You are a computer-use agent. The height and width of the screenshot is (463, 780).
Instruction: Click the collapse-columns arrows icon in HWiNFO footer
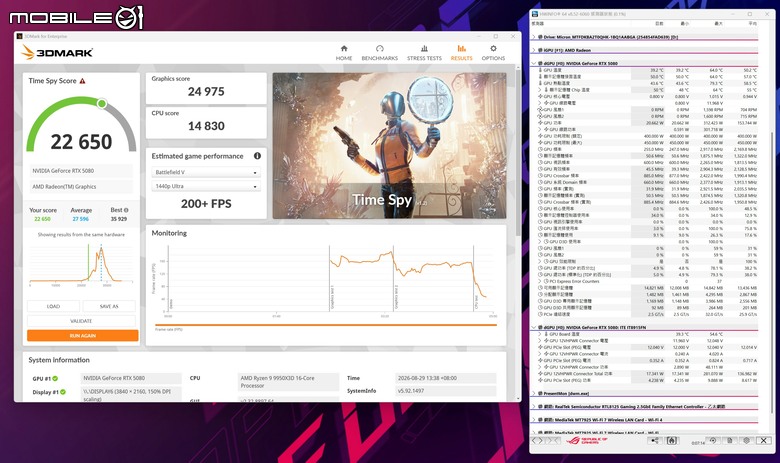pyautogui.click(x=553, y=441)
